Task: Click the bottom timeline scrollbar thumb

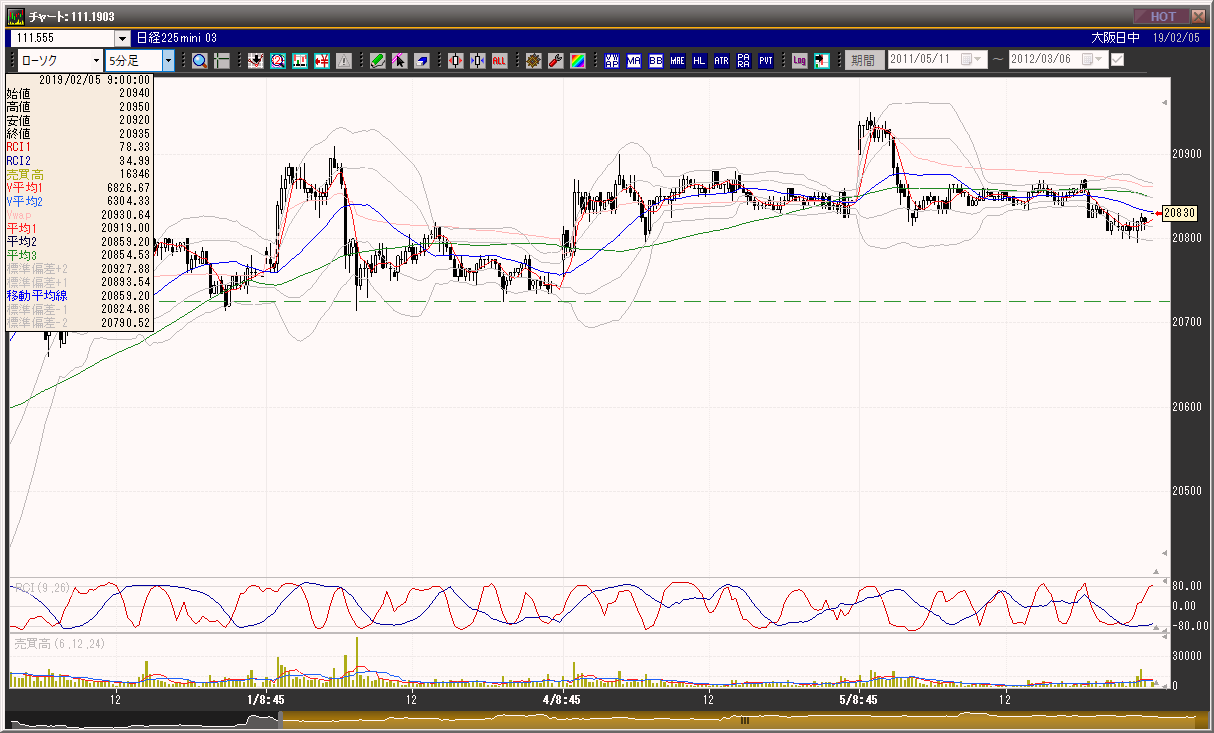Action: (744, 719)
